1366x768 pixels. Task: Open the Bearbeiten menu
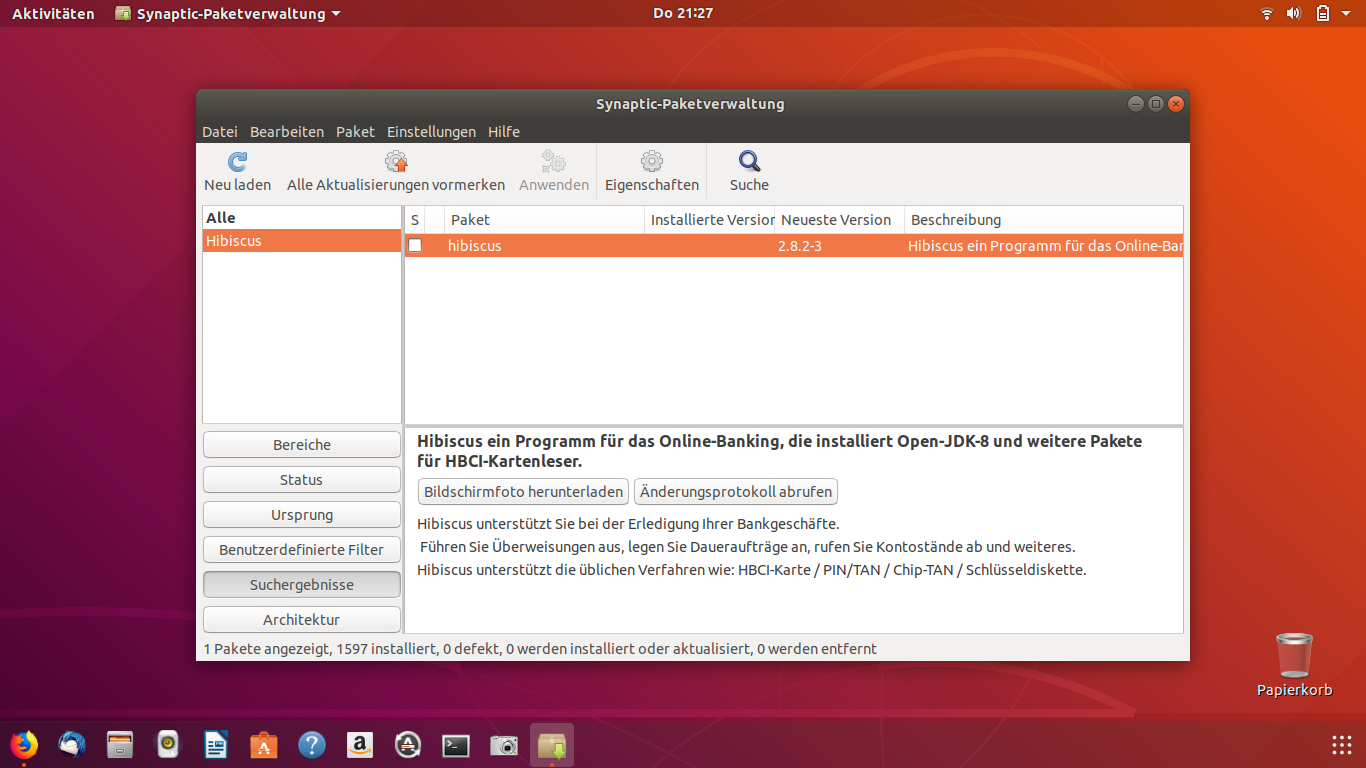[287, 132]
